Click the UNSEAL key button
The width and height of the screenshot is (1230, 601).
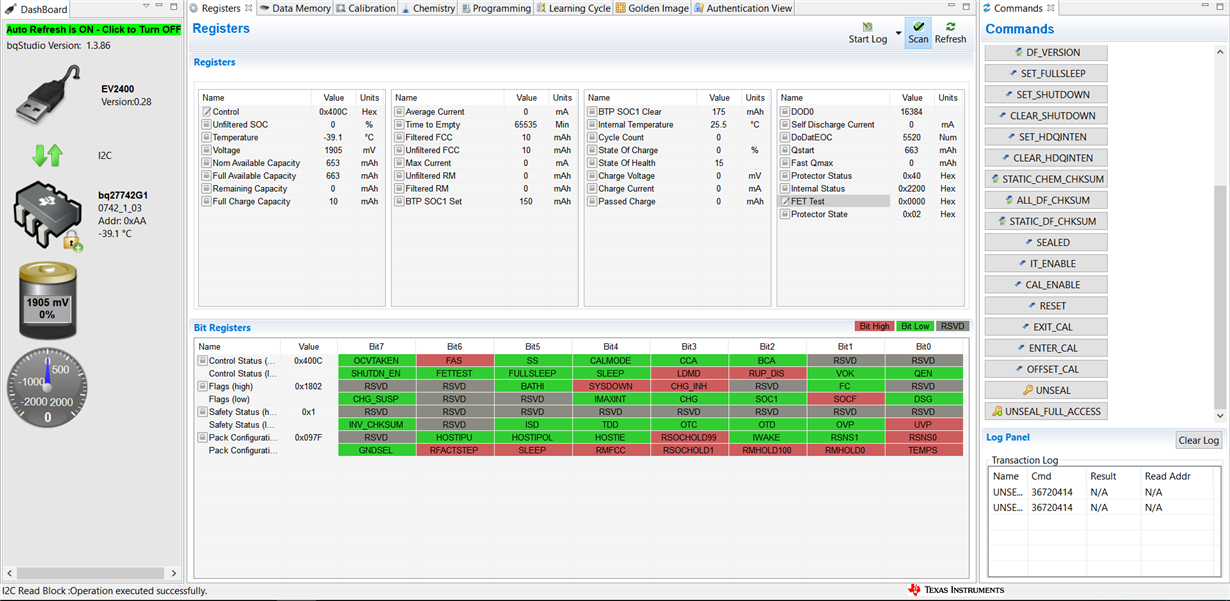click(1046, 390)
